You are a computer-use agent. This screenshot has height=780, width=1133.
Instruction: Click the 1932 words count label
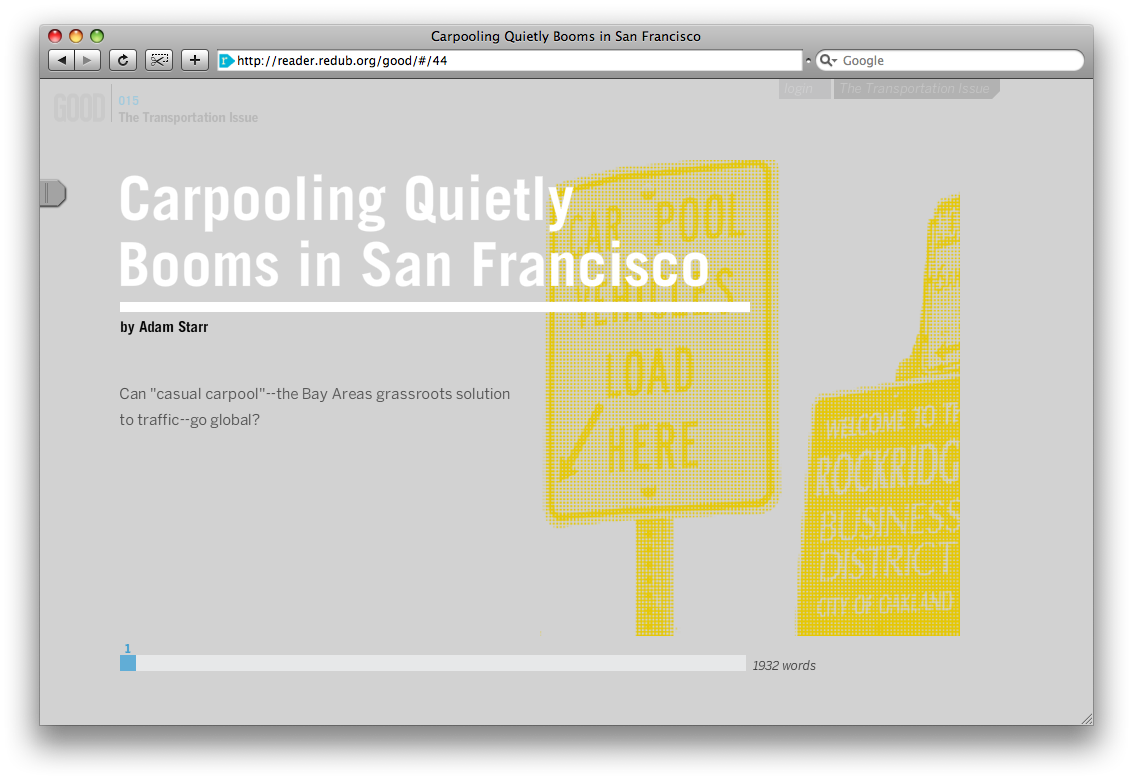click(x=784, y=665)
